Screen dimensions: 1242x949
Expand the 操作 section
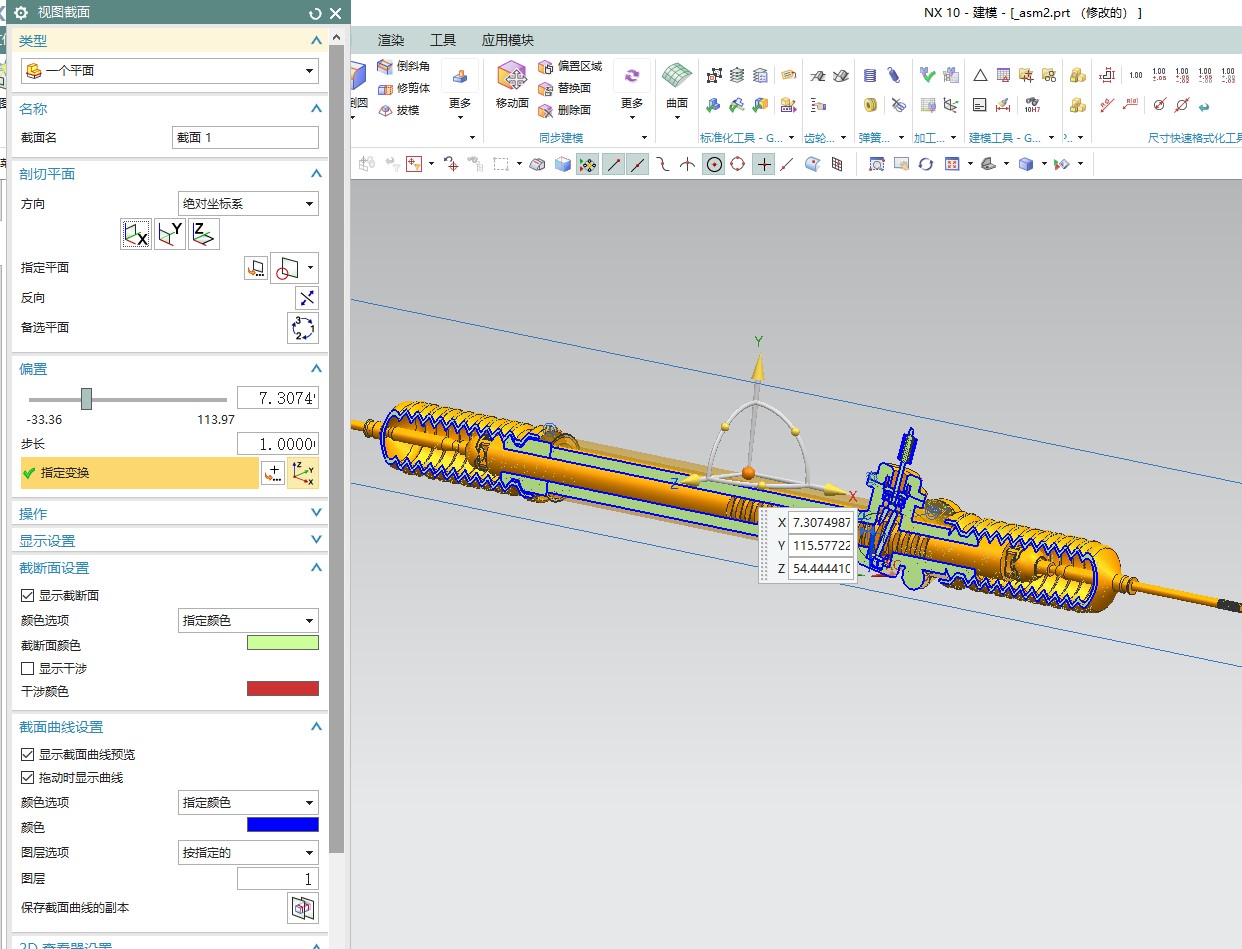[169, 513]
